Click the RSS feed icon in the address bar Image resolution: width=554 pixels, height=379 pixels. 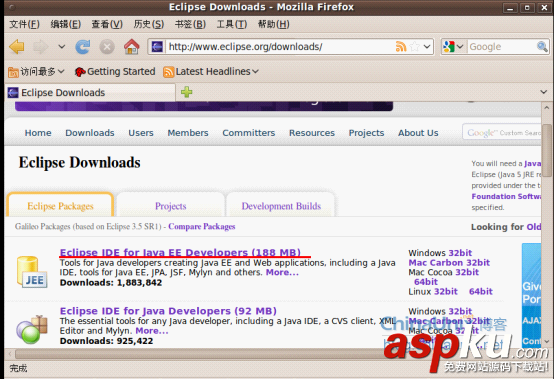pyautogui.click(x=401, y=47)
